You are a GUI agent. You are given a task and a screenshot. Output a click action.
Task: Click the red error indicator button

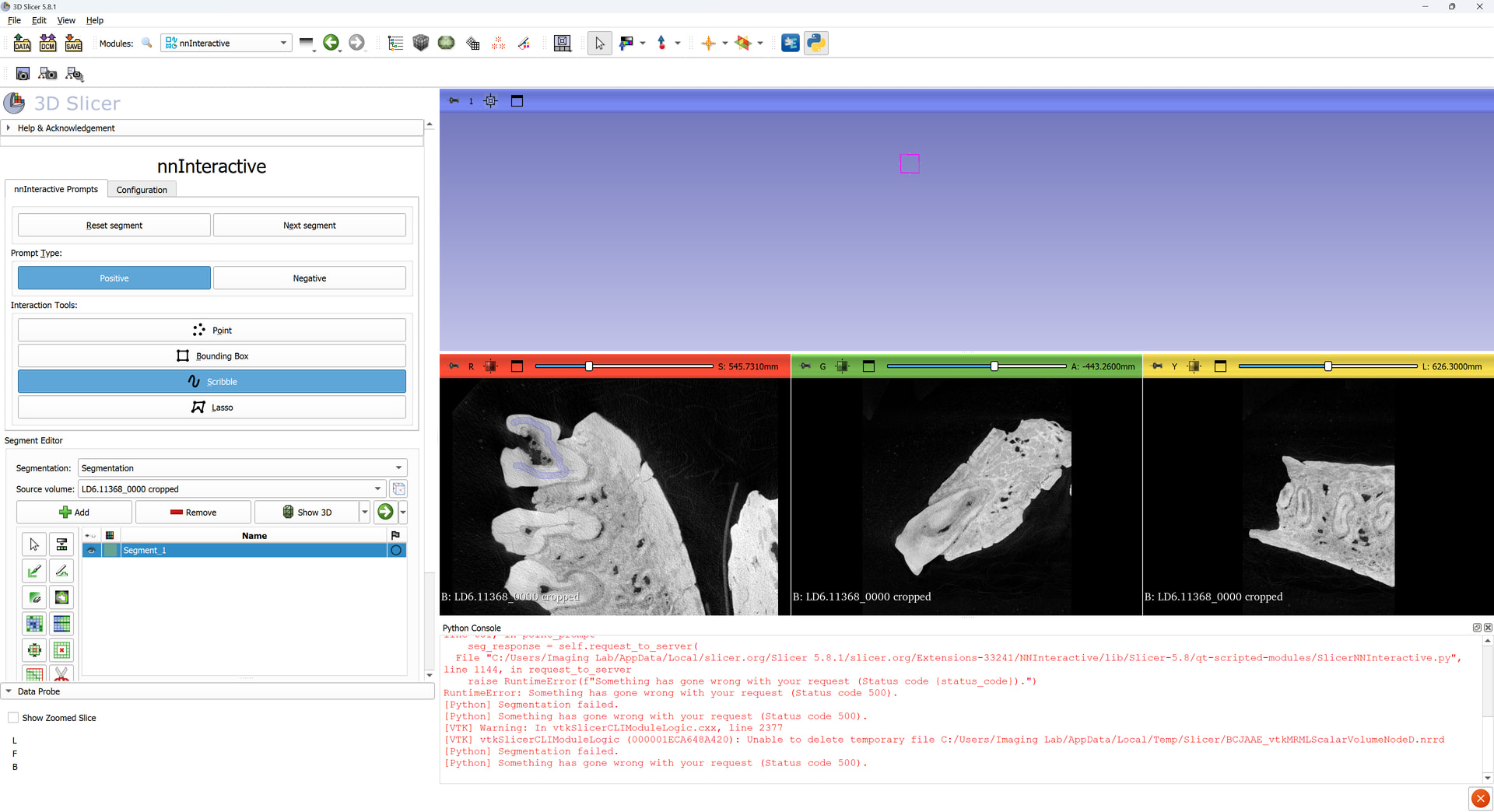[1480, 798]
